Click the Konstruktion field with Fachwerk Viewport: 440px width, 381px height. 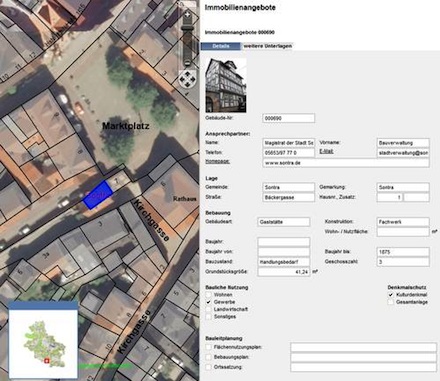click(x=403, y=222)
